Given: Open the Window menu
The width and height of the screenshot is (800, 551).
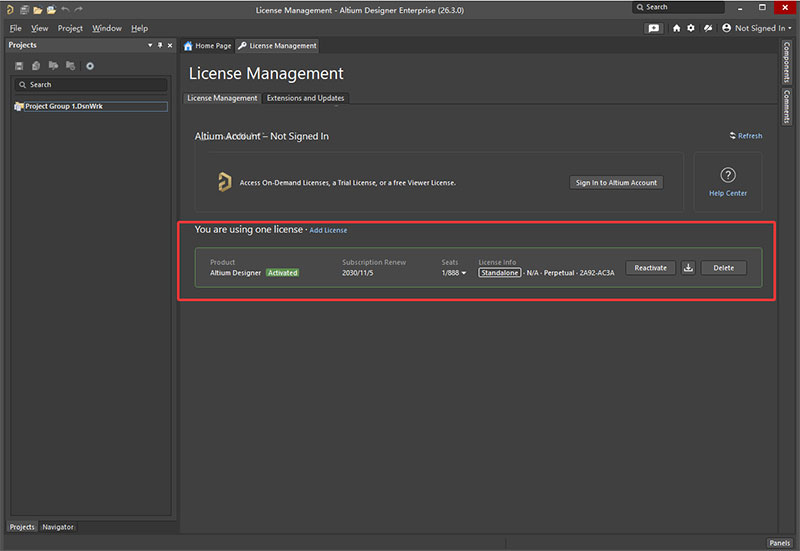Looking at the screenshot, I should click(x=107, y=29).
